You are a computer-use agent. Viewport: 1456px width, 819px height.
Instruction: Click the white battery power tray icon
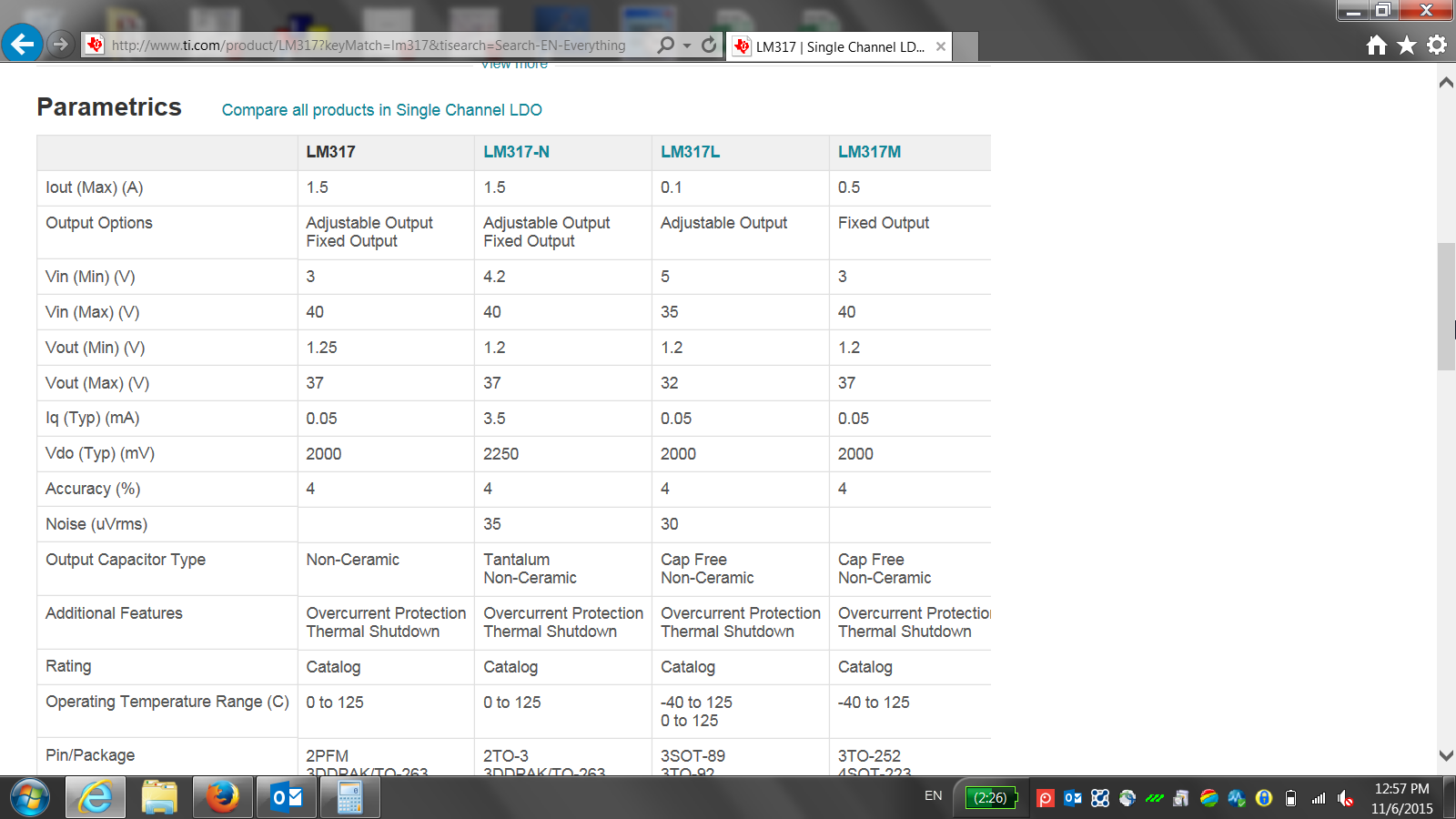click(1290, 798)
